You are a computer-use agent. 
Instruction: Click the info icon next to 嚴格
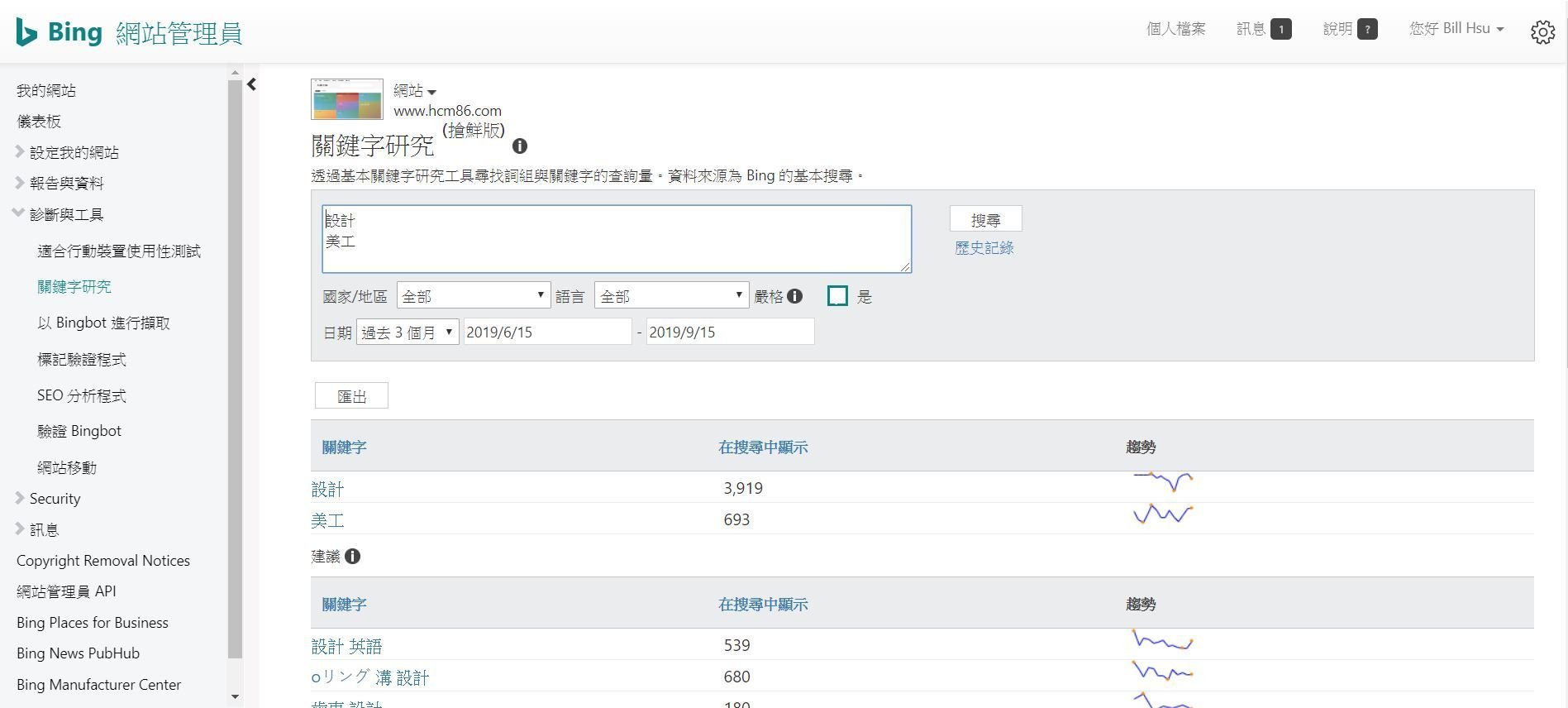click(795, 296)
